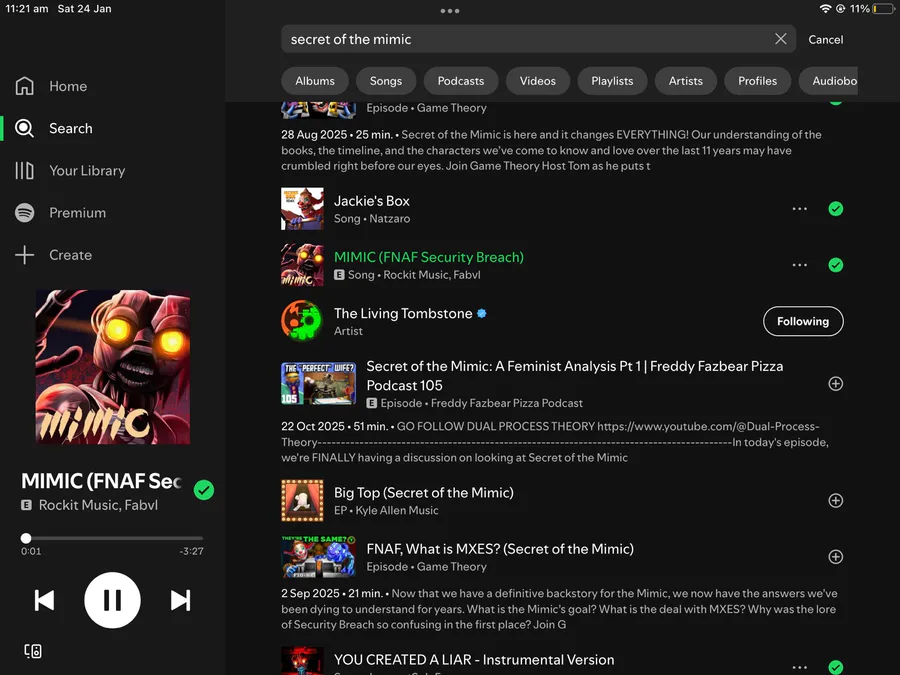Open 22 Oct 2025 episode description text
This screenshot has width=900, height=675.
pos(555,442)
